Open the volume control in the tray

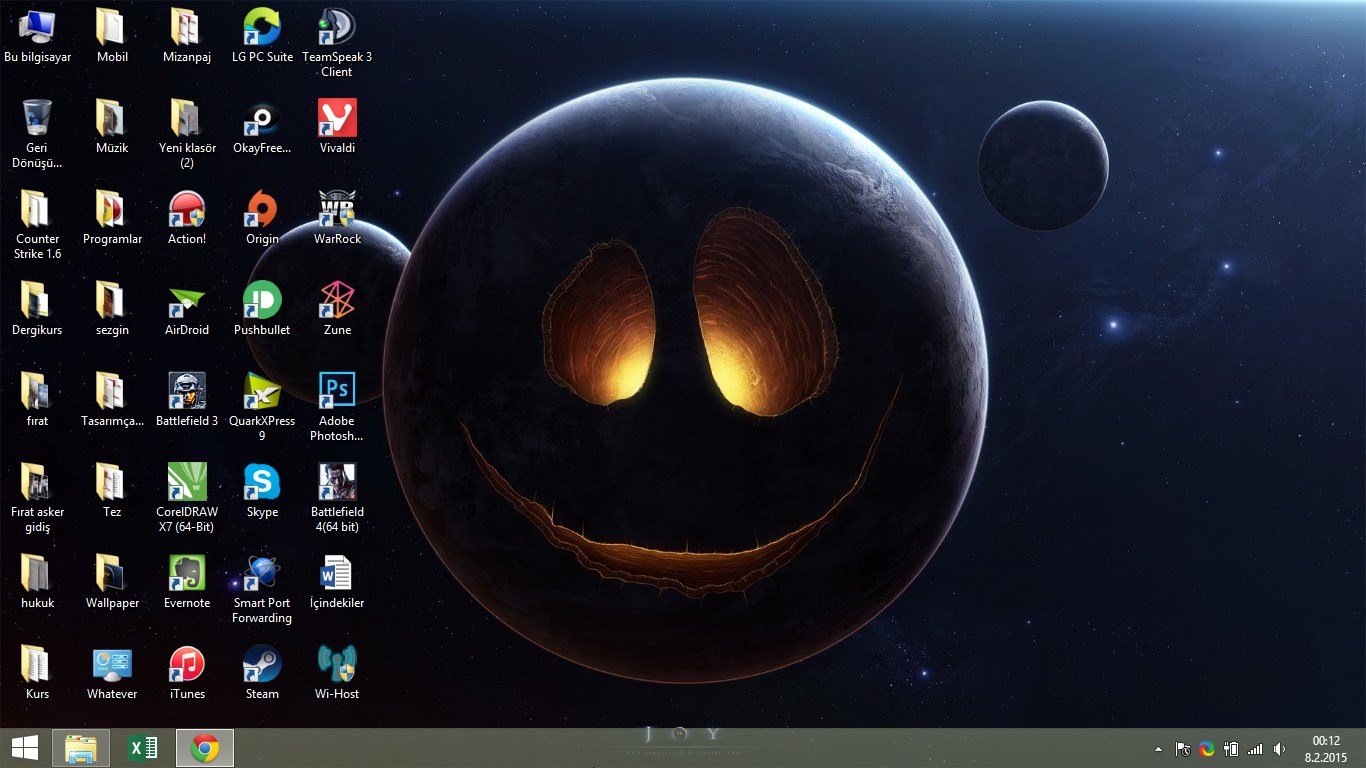point(1279,749)
